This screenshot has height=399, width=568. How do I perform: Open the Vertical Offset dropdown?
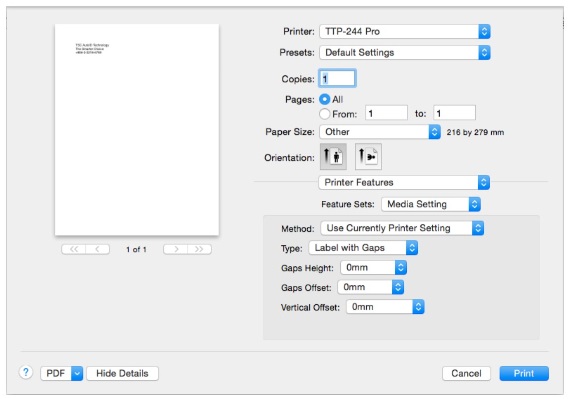385,307
